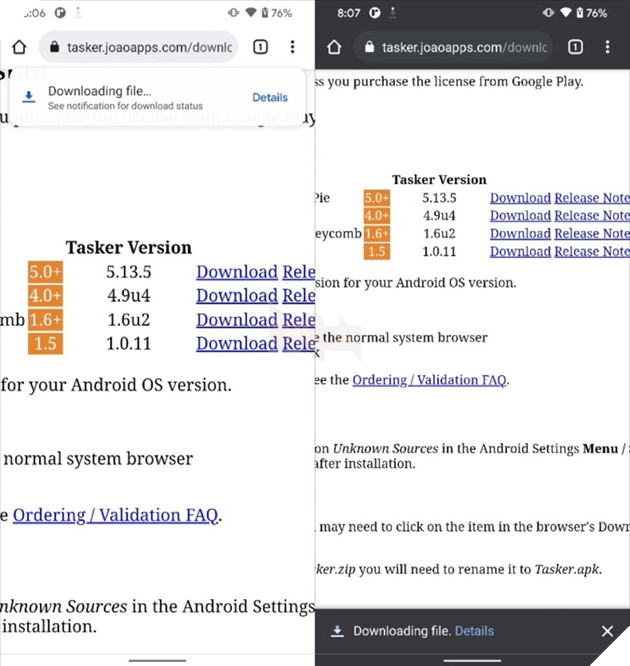This screenshot has width=630, height=666.
Task: Open Release link beside 4.9u4 left screen
Action: tap(299, 296)
